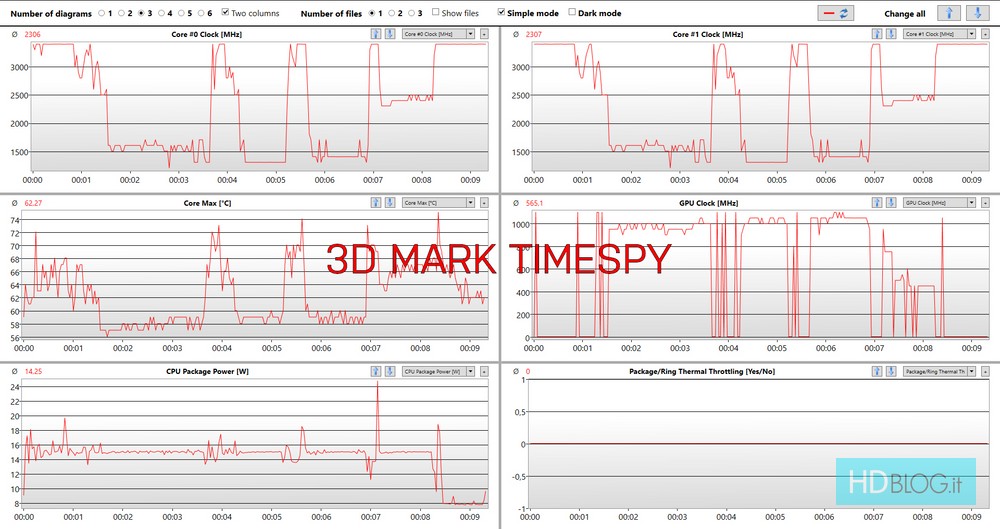Select 5 diagrams radio button
Image resolution: width=1000 pixels, height=529 pixels.
click(x=181, y=13)
